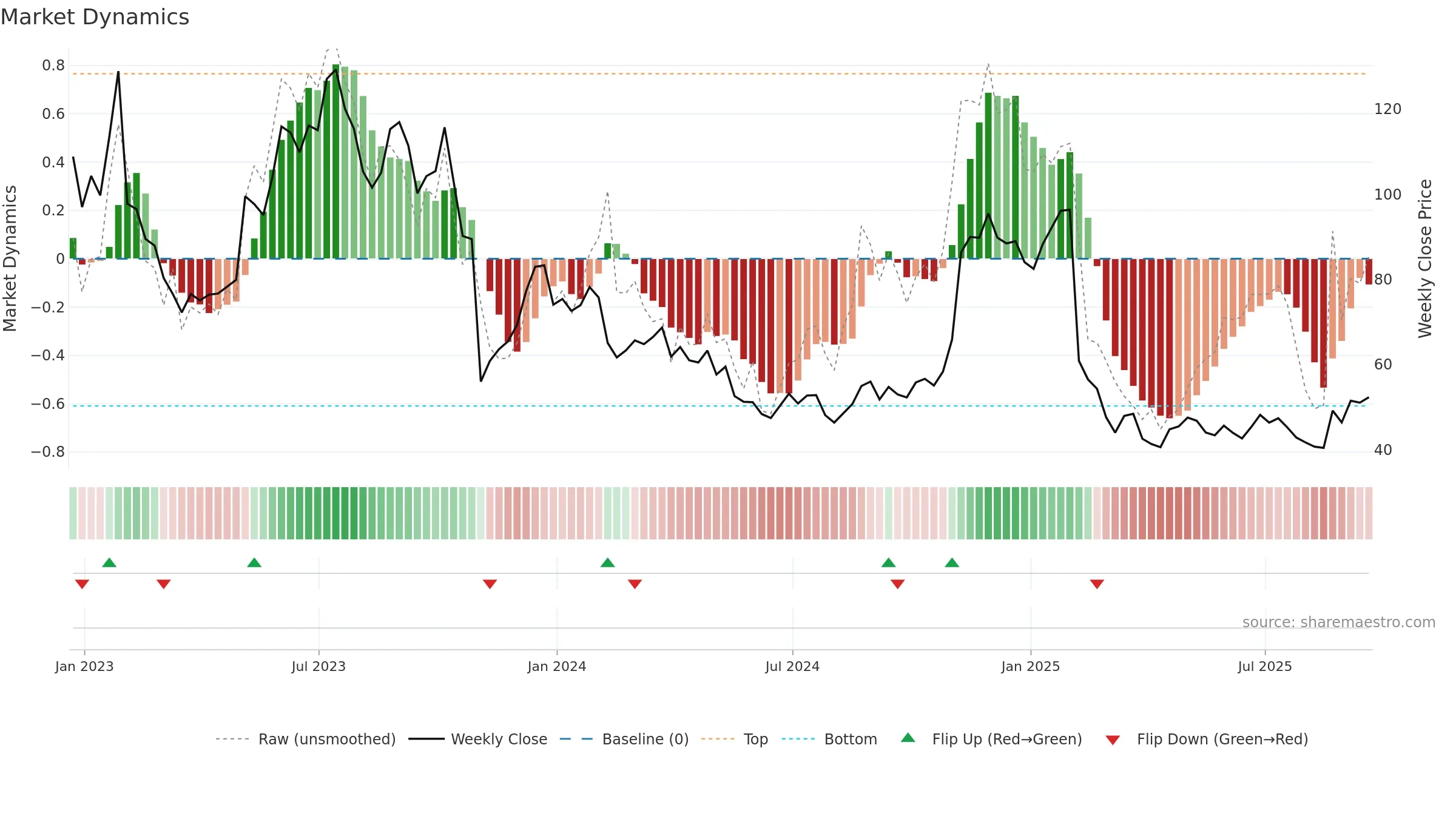
Task: Click the Weekly Close Price axis title
Action: [x=1425, y=258]
